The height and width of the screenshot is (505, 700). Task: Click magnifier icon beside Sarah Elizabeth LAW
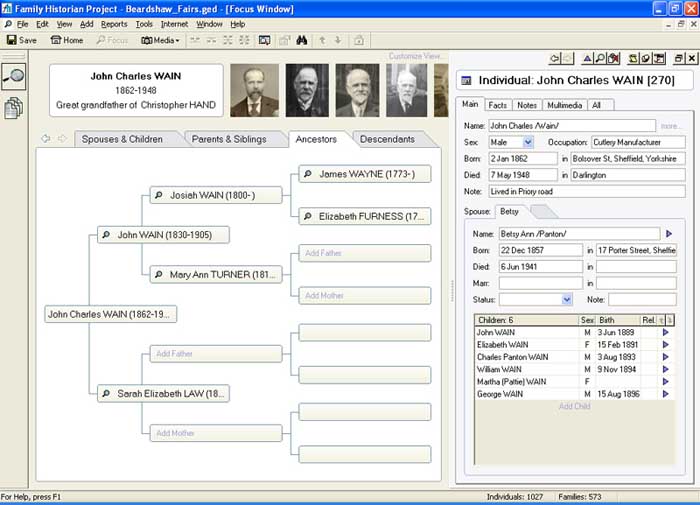coord(105,394)
